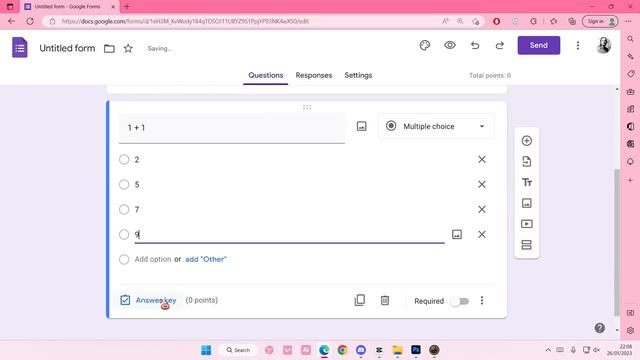The width and height of the screenshot is (640, 360).
Task: Toggle the Required switch
Action: 460,301
